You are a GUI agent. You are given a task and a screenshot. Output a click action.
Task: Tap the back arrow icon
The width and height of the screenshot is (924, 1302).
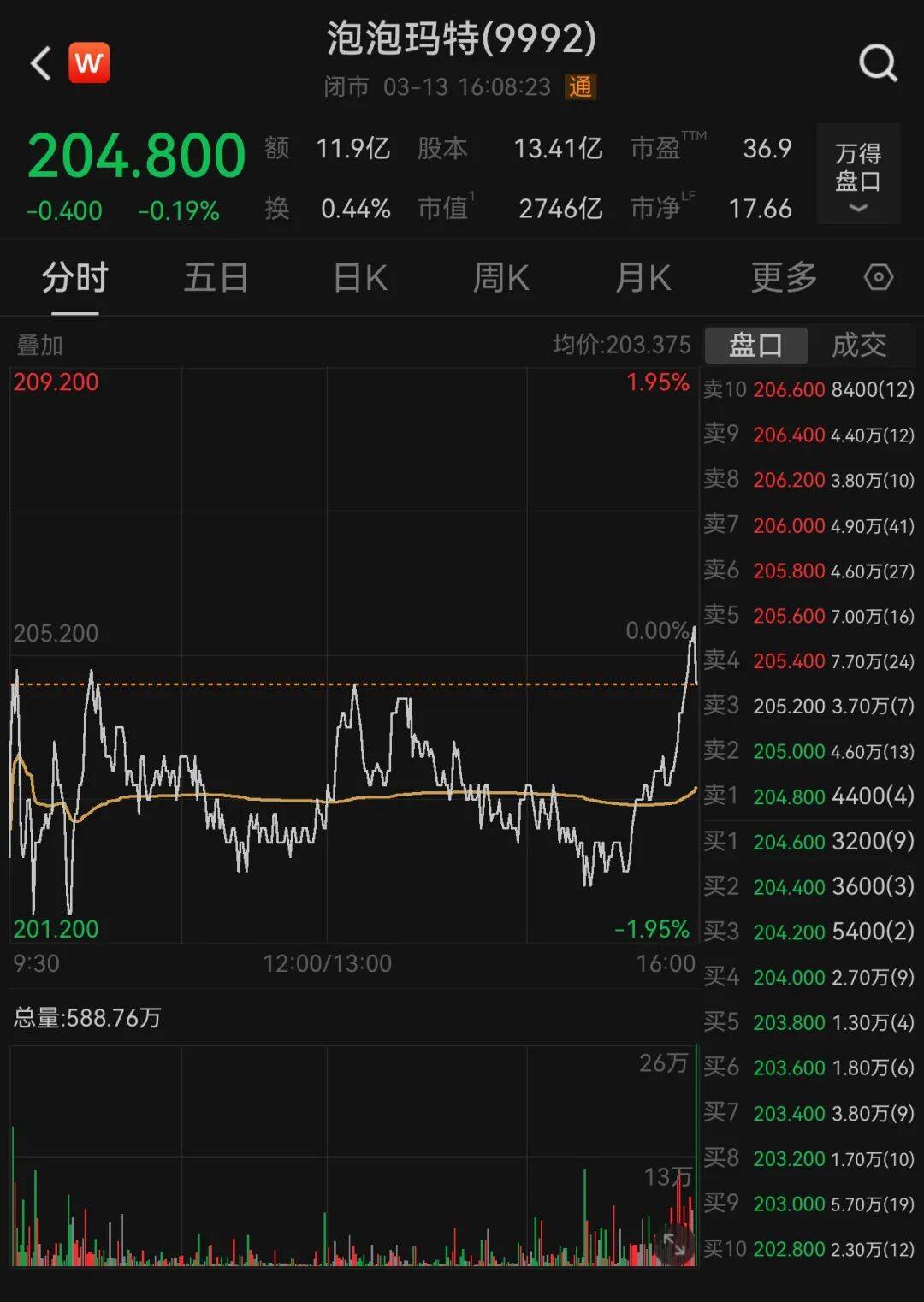pos(41,63)
